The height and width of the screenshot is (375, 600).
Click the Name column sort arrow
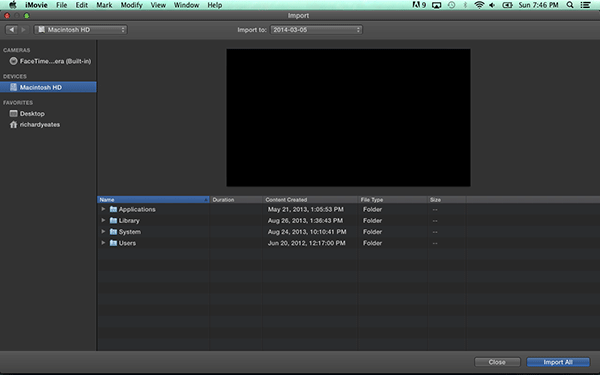[206, 200]
